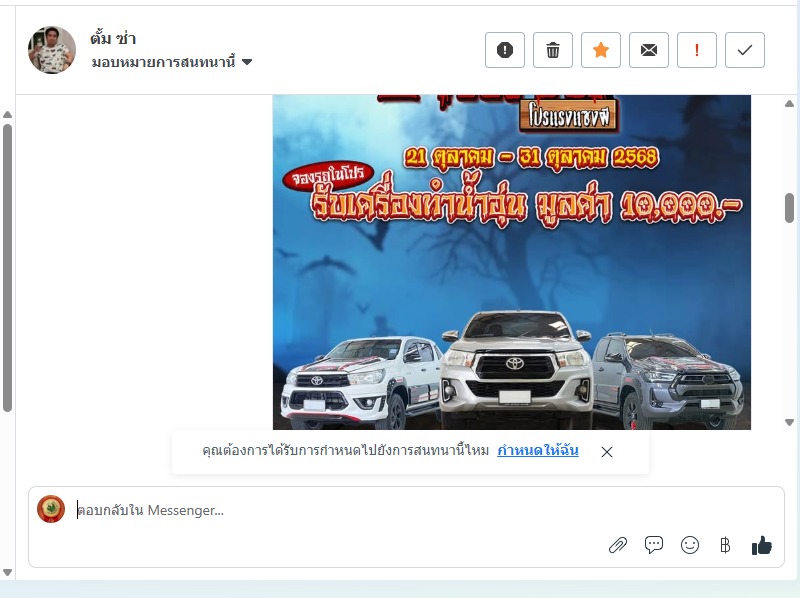This screenshot has width=800, height=598.
Task: Mark conversation unread with the envelope icon
Action: (648, 50)
